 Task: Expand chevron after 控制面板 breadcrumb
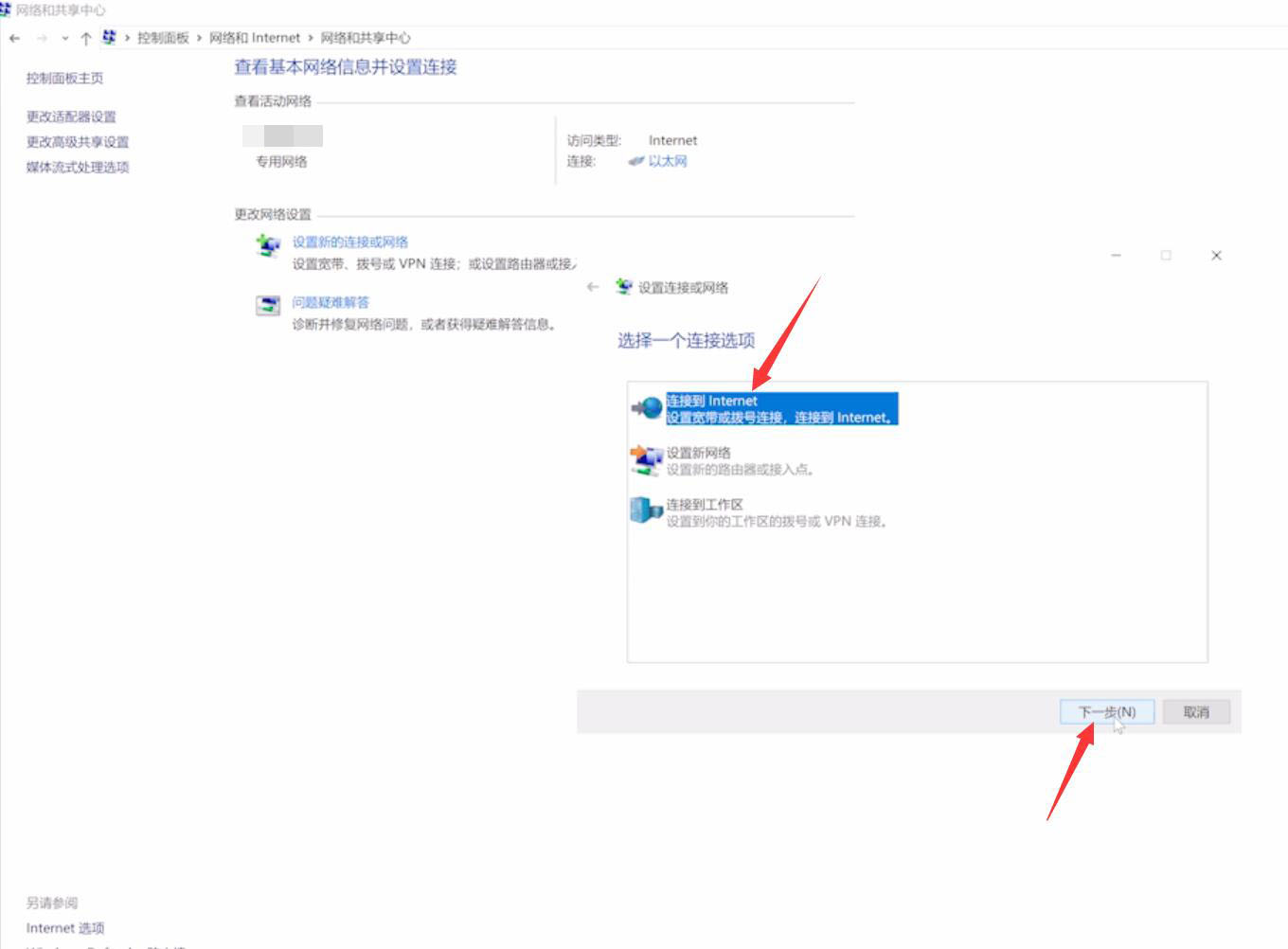199,38
